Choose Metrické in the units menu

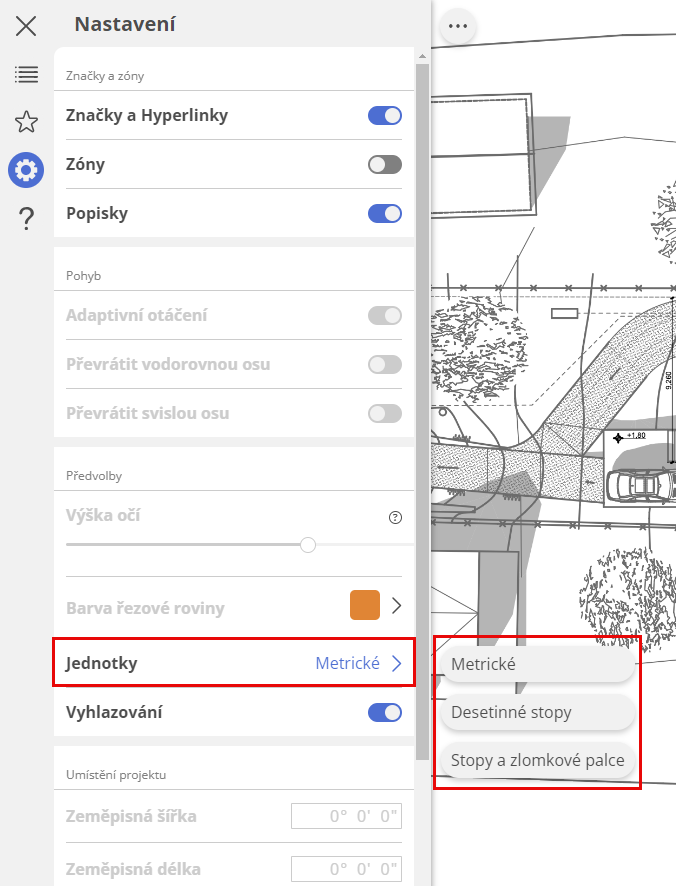tap(538, 664)
